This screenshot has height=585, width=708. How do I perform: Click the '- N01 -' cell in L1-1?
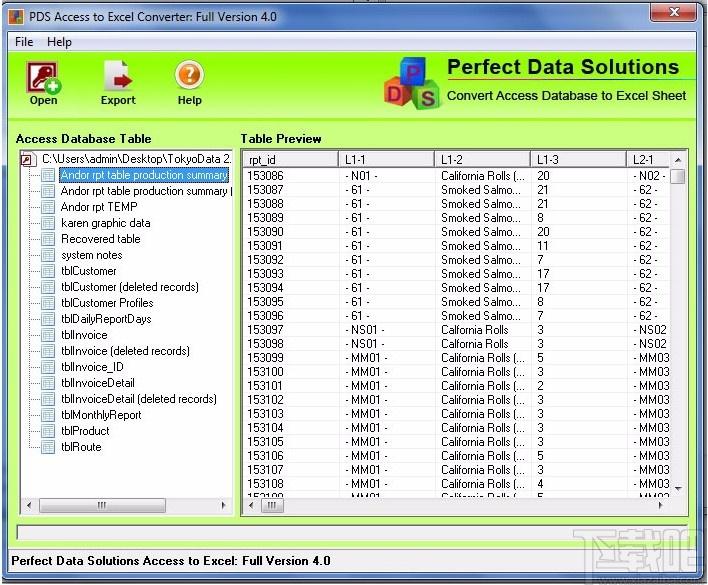(x=361, y=176)
